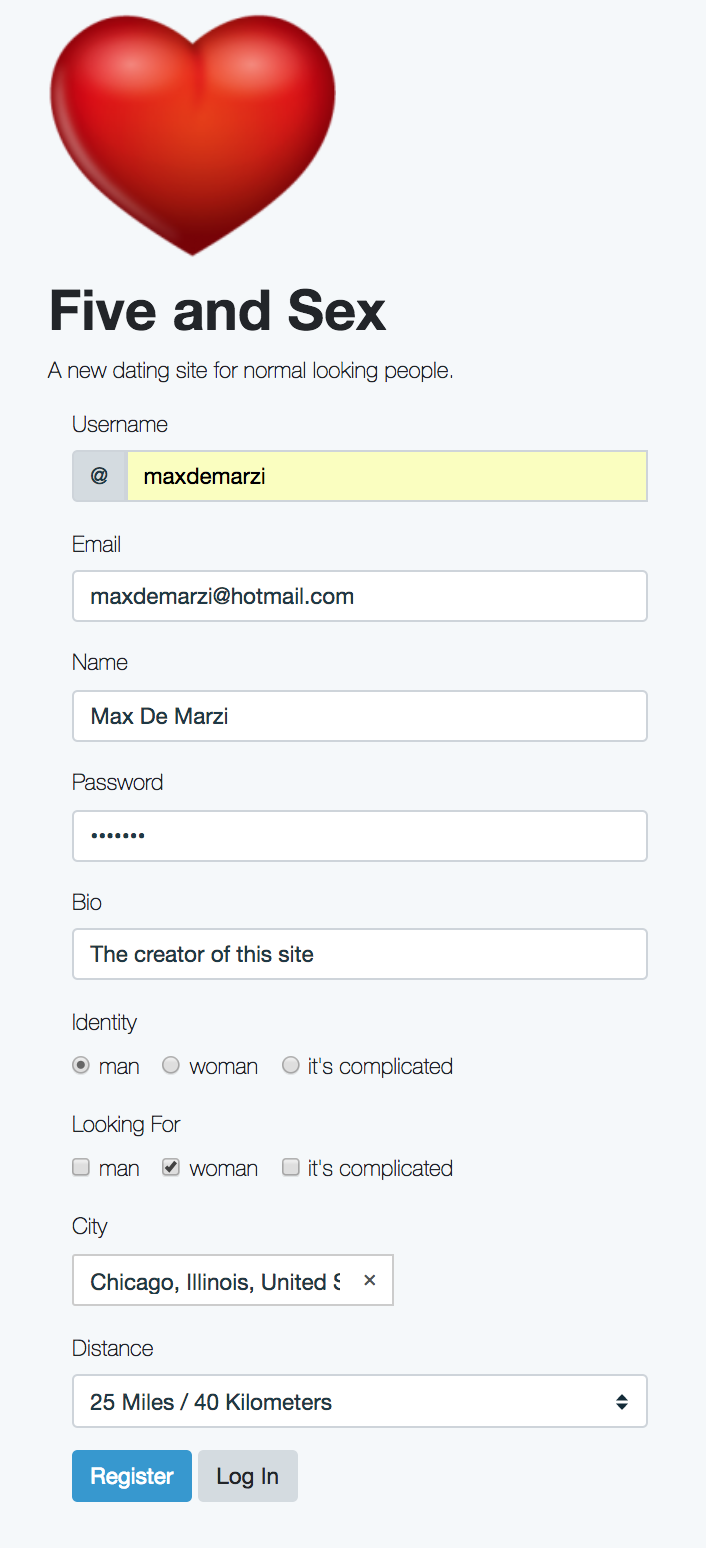
Task: Click the Name field with Max De Marzi
Action: 359,716
